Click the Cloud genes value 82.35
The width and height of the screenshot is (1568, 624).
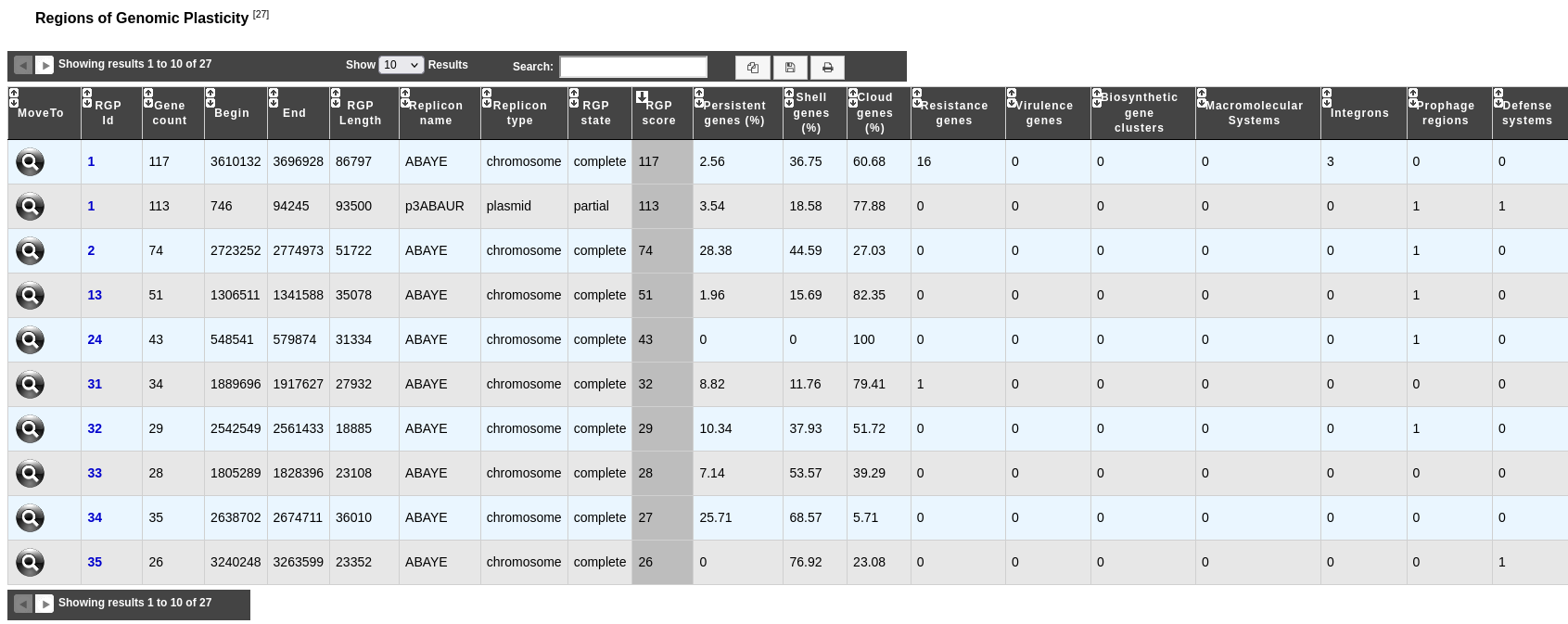pos(869,295)
